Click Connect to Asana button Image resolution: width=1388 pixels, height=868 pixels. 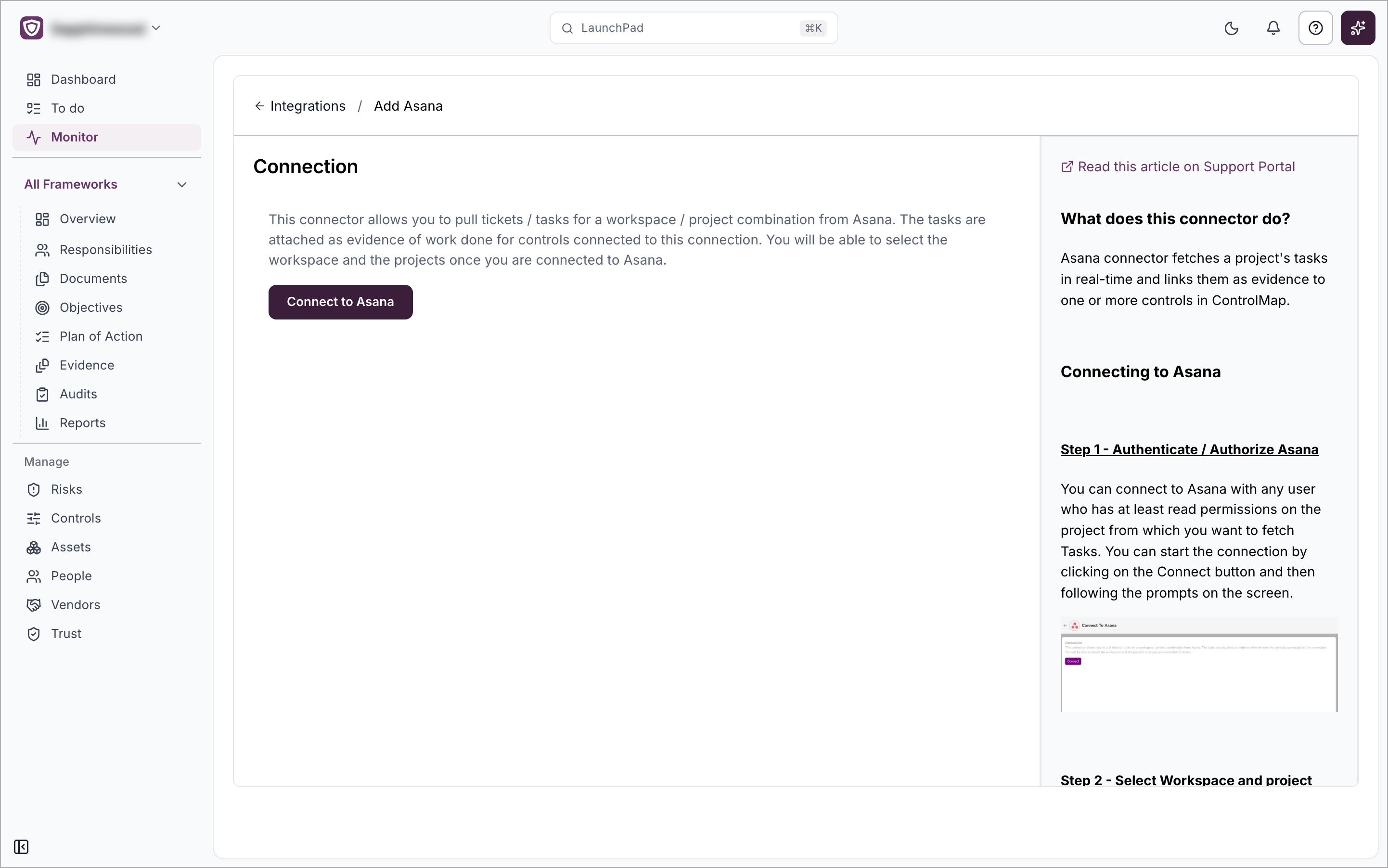coord(341,302)
